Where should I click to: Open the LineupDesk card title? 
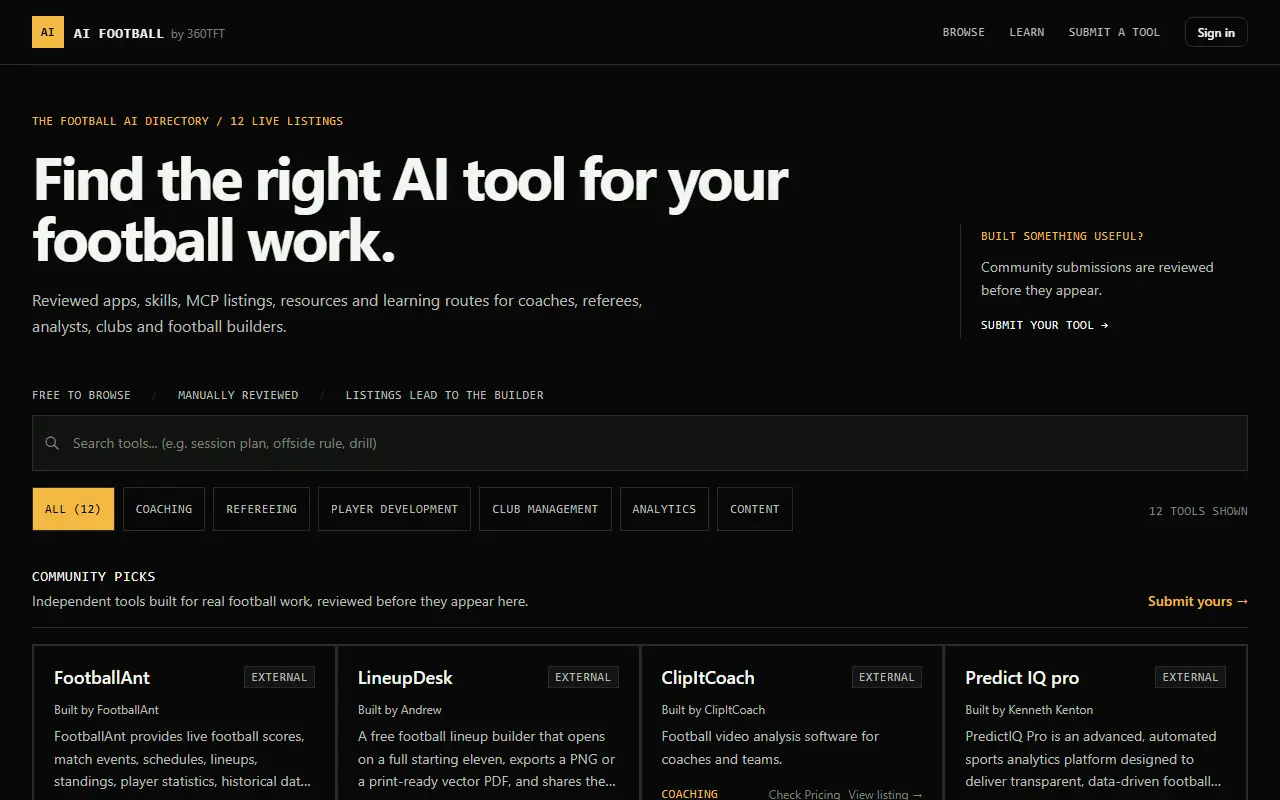405,677
